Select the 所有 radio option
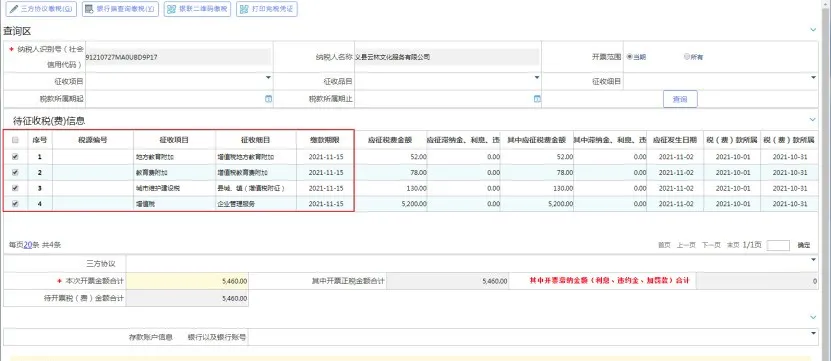Screen dimensions: 831x361 click(x=687, y=57)
